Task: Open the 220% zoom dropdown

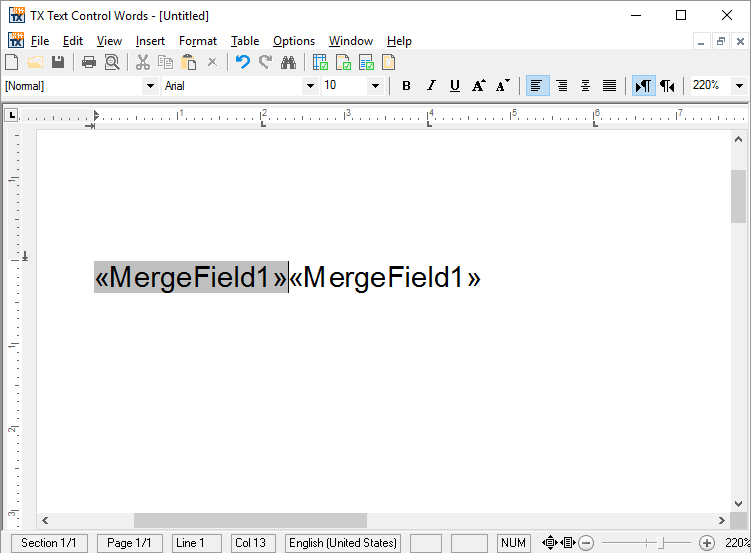Action: tap(739, 86)
